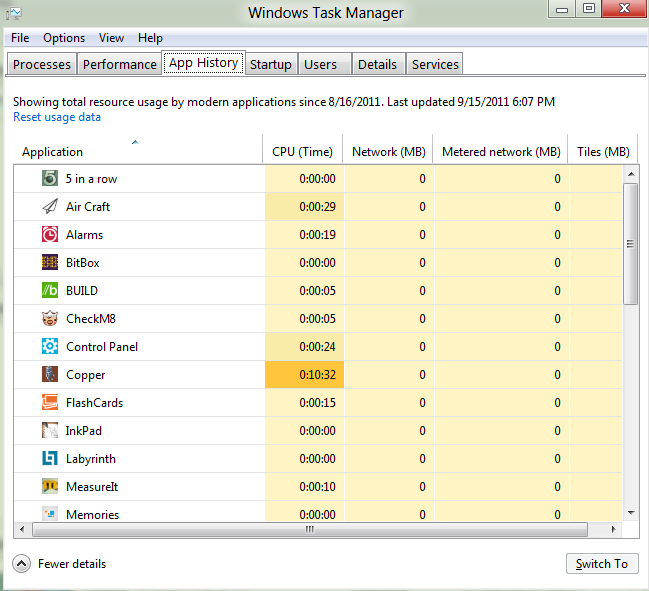649x591 pixels.
Task: Click the Air Craft paper plane icon
Action: 50,207
